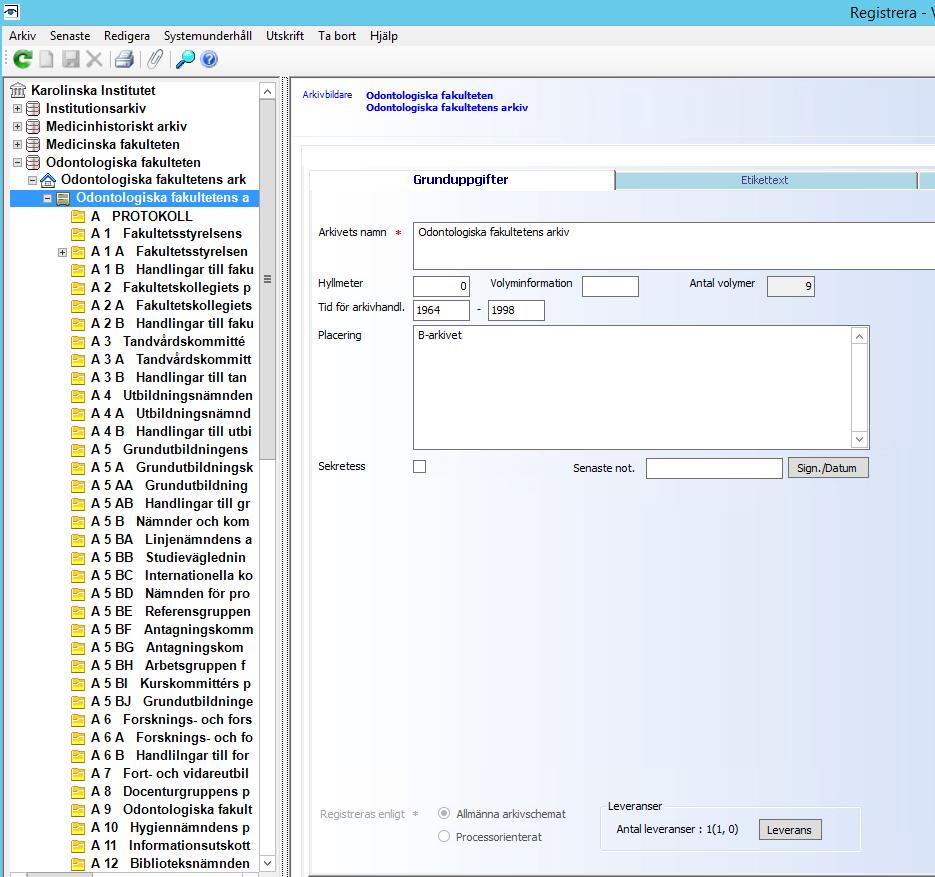The image size is (935, 877).
Task: Open the Ta bort menu
Action: 337,36
